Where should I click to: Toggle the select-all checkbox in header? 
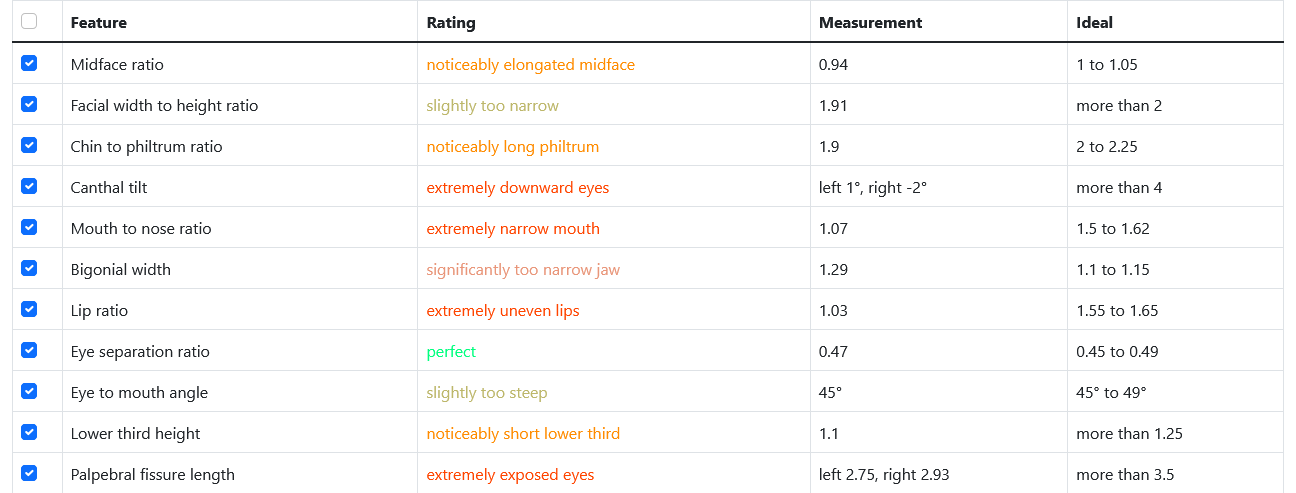29,21
